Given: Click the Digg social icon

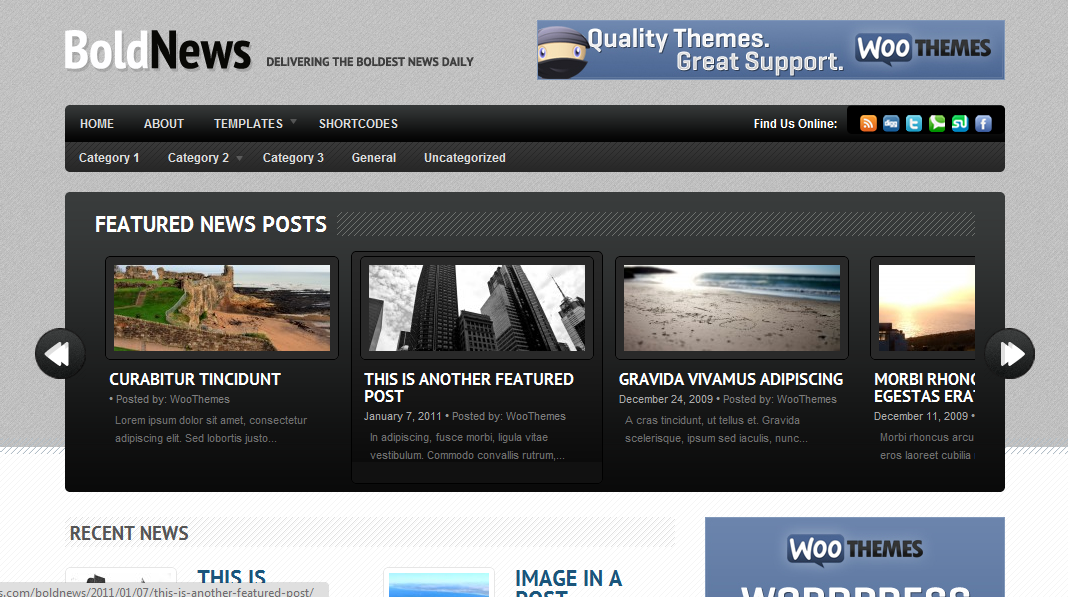Looking at the screenshot, I should 890,123.
